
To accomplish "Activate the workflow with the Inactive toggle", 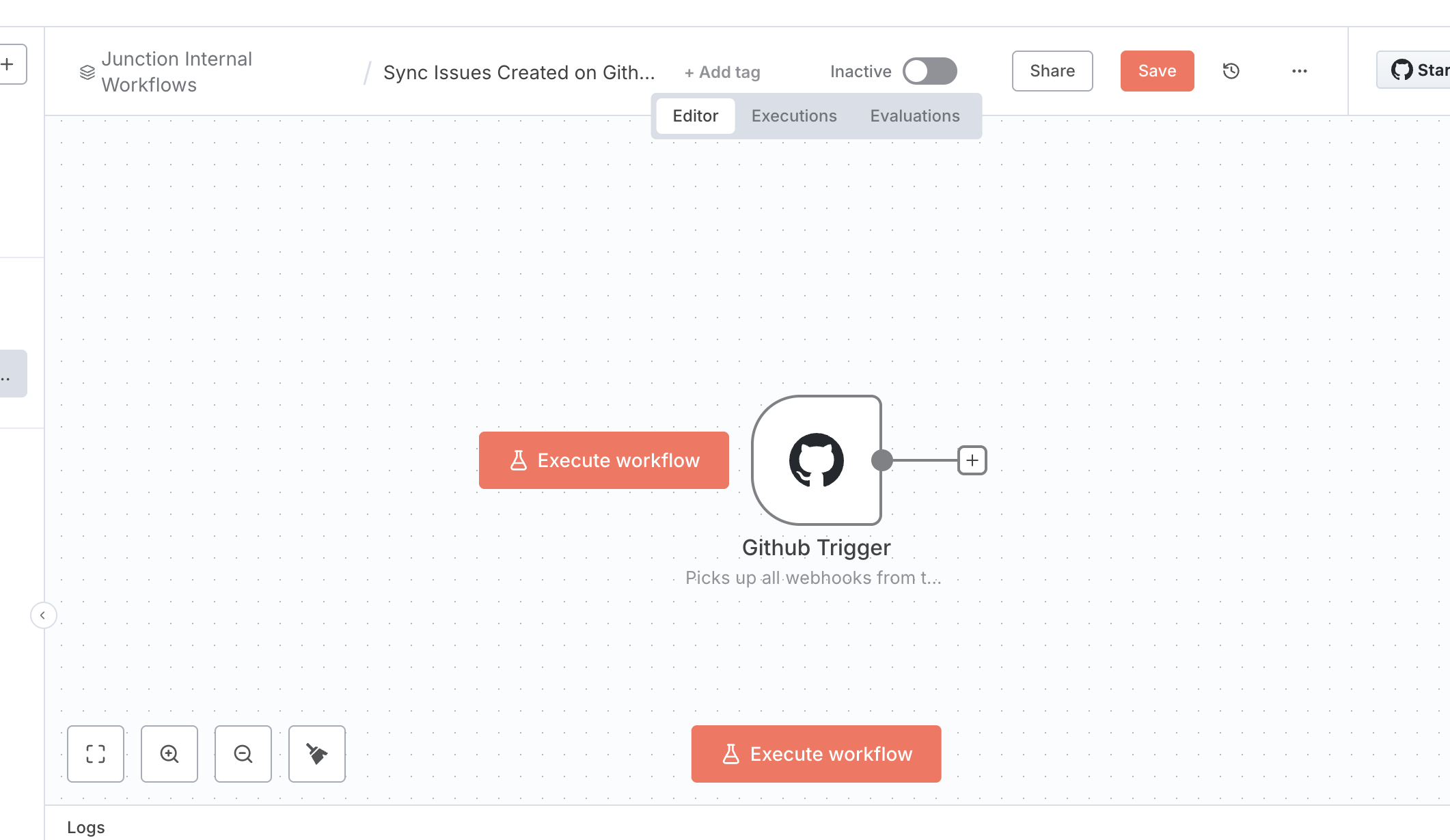I will point(931,70).
